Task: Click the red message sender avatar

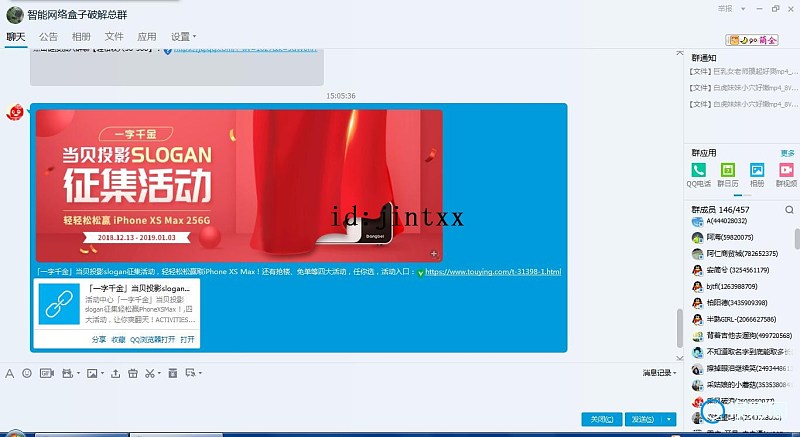Action: [x=15, y=112]
